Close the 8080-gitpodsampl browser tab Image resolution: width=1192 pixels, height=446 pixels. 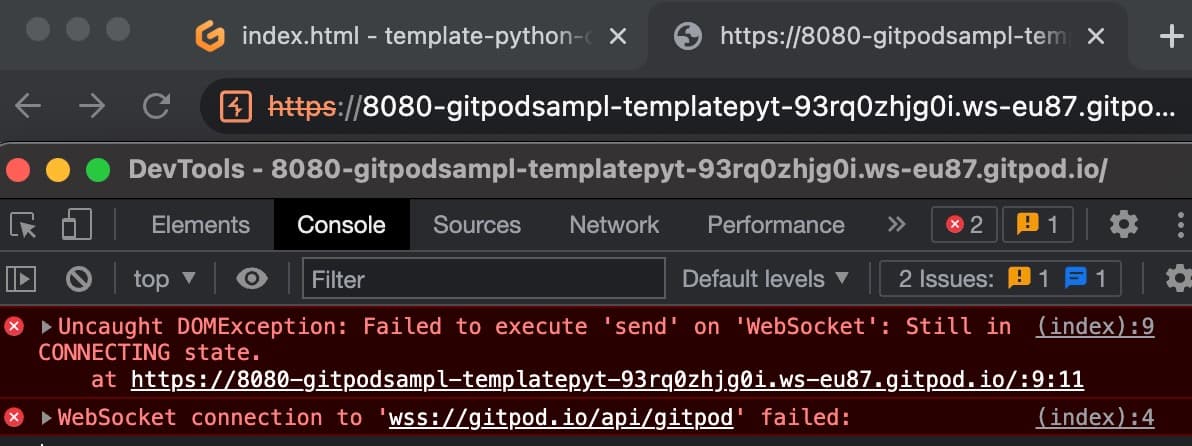tap(1095, 36)
